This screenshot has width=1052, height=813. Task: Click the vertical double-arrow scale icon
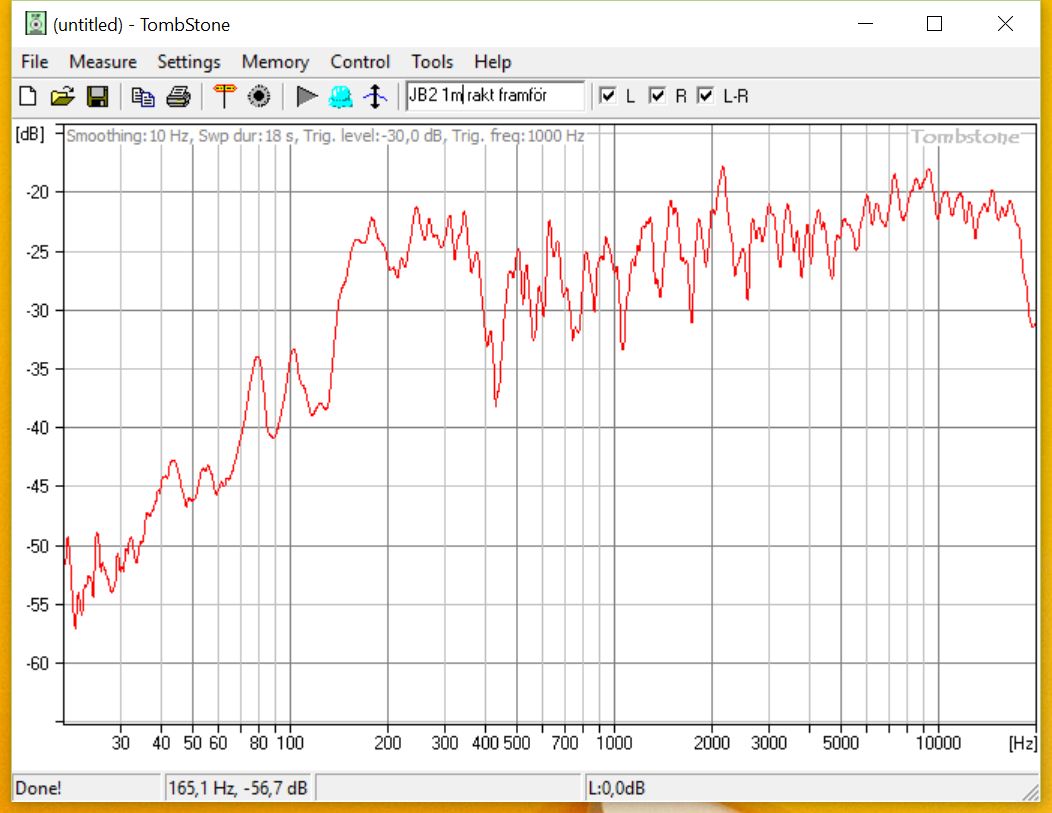point(375,97)
